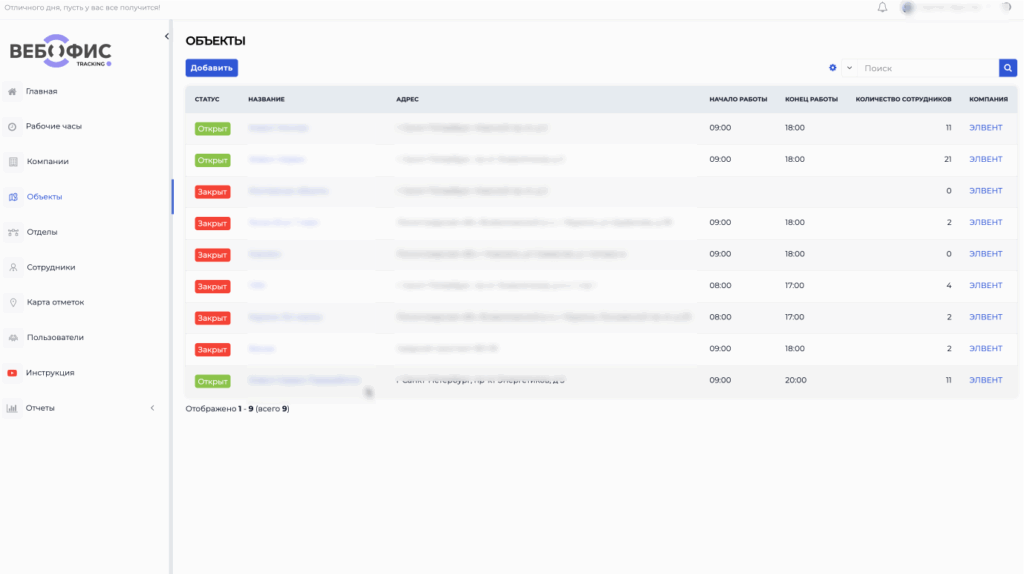The width and height of the screenshot is (1024, 574).
Task: Open table settings gear icon
Action: tap(832, 68)
